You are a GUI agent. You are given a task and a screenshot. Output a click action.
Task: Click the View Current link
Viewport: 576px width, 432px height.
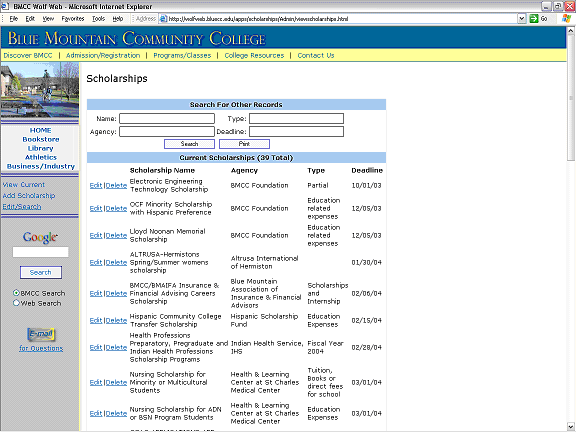point(24,184)
